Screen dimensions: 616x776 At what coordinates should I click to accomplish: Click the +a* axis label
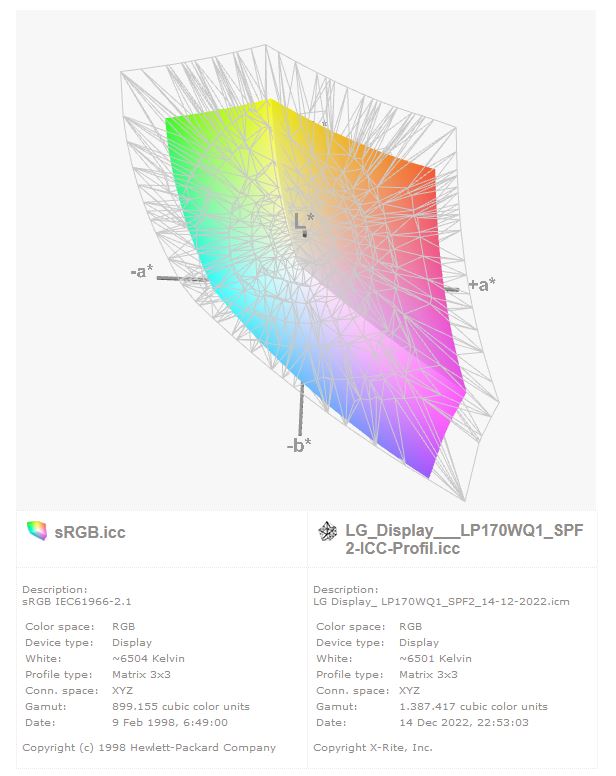click(x=482, y=285)
